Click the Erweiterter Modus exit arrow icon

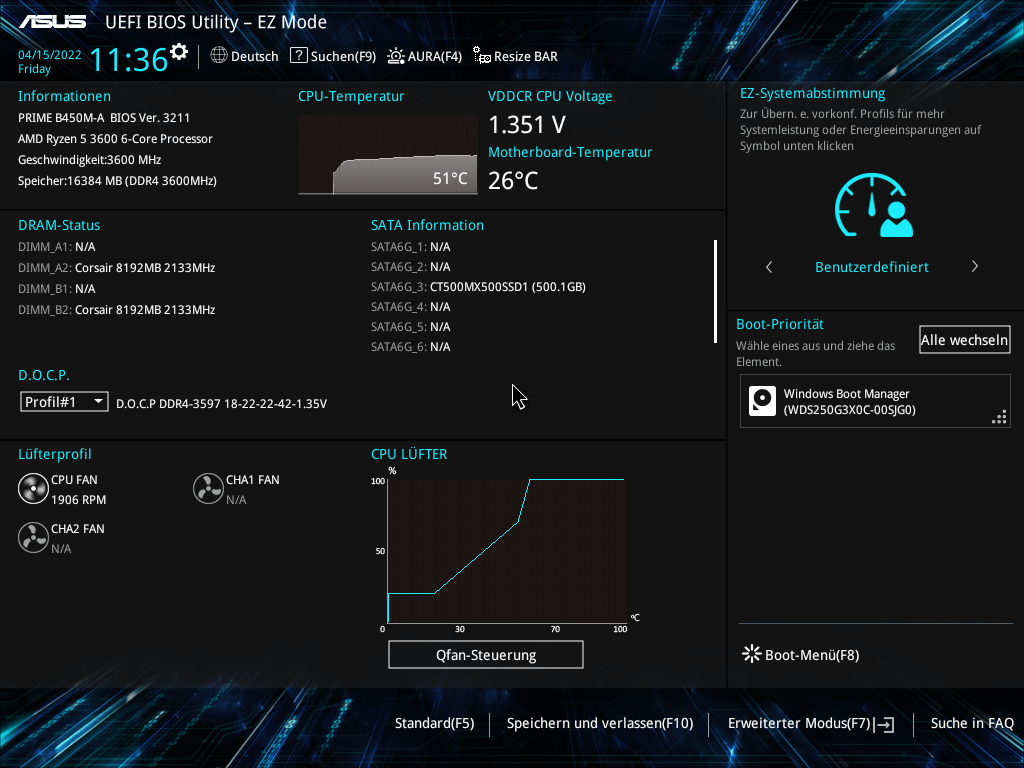(885, 724)
